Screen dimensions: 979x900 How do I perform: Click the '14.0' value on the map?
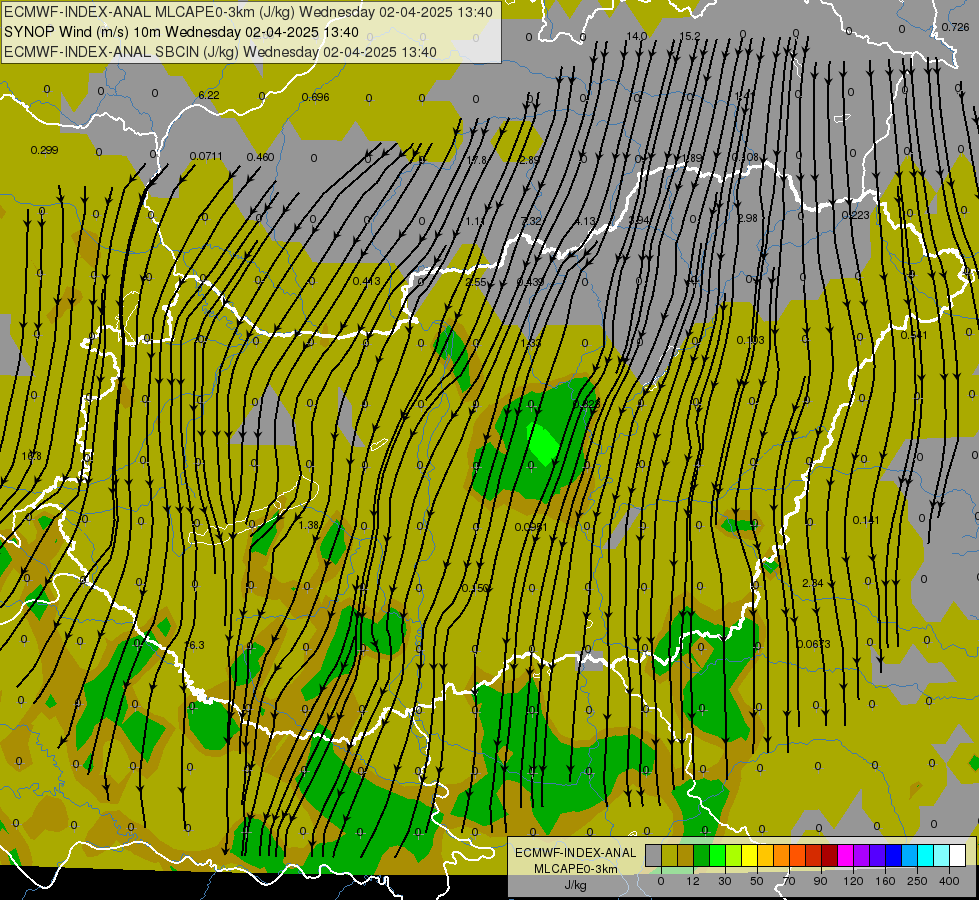(x=636, y=36)
